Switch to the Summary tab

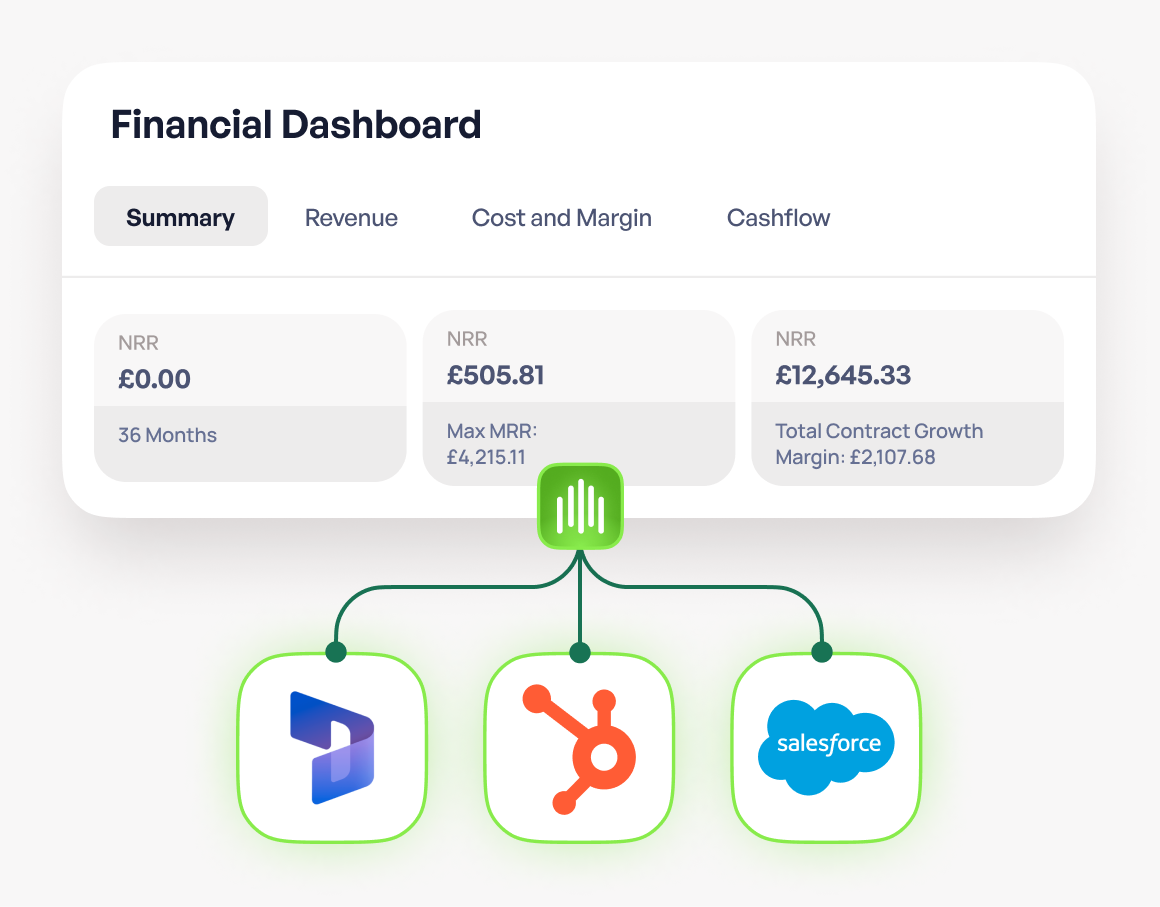180,217
